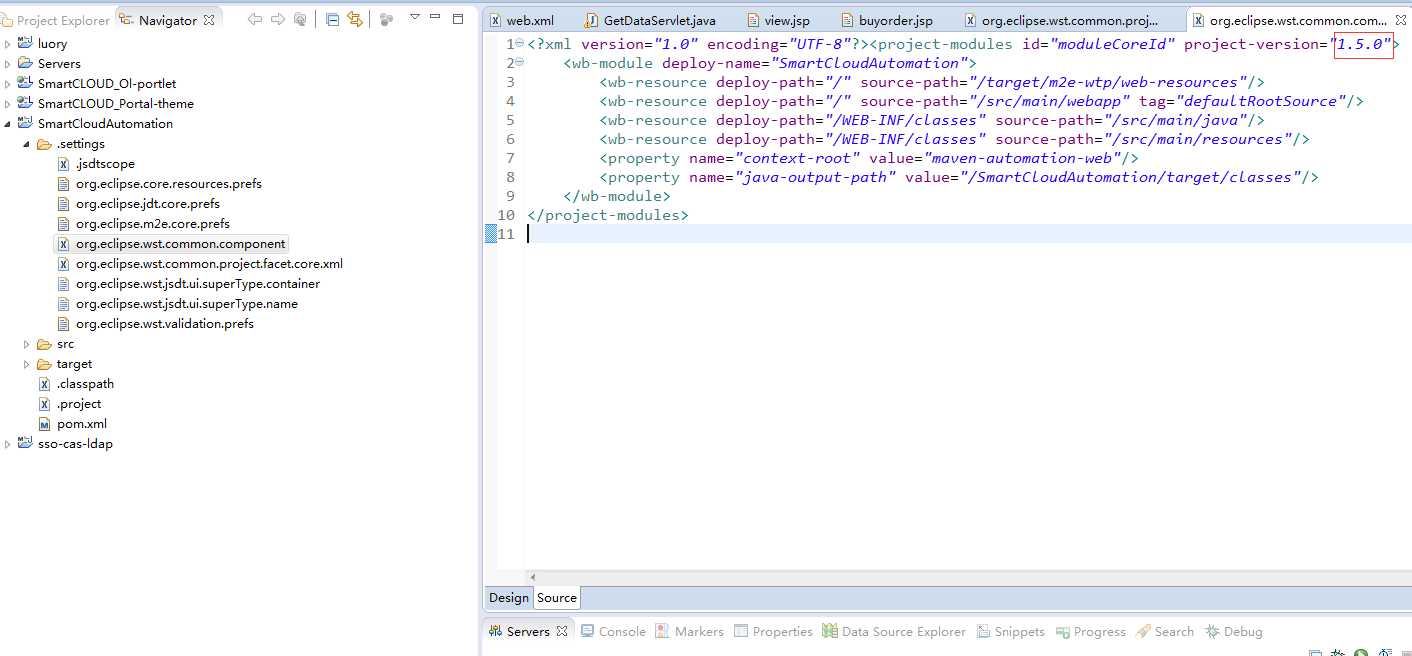Open the Console view tab
The image size is (1412, 656).
(x=613, y=632)
